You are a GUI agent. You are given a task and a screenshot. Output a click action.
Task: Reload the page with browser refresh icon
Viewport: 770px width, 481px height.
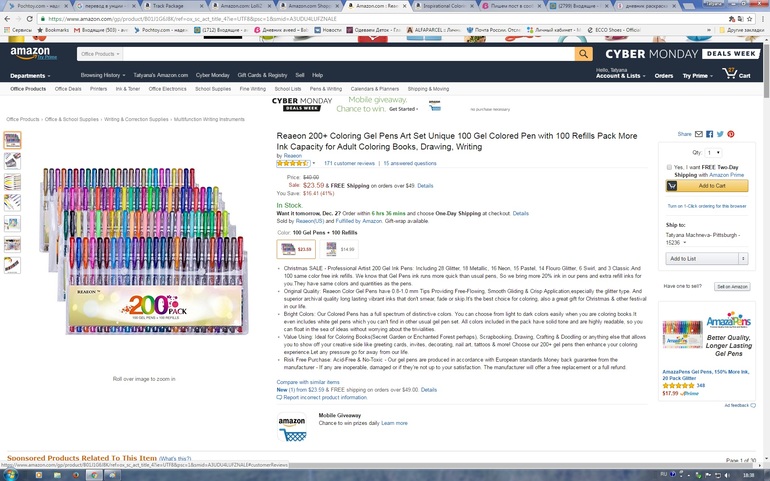(29, 19)
